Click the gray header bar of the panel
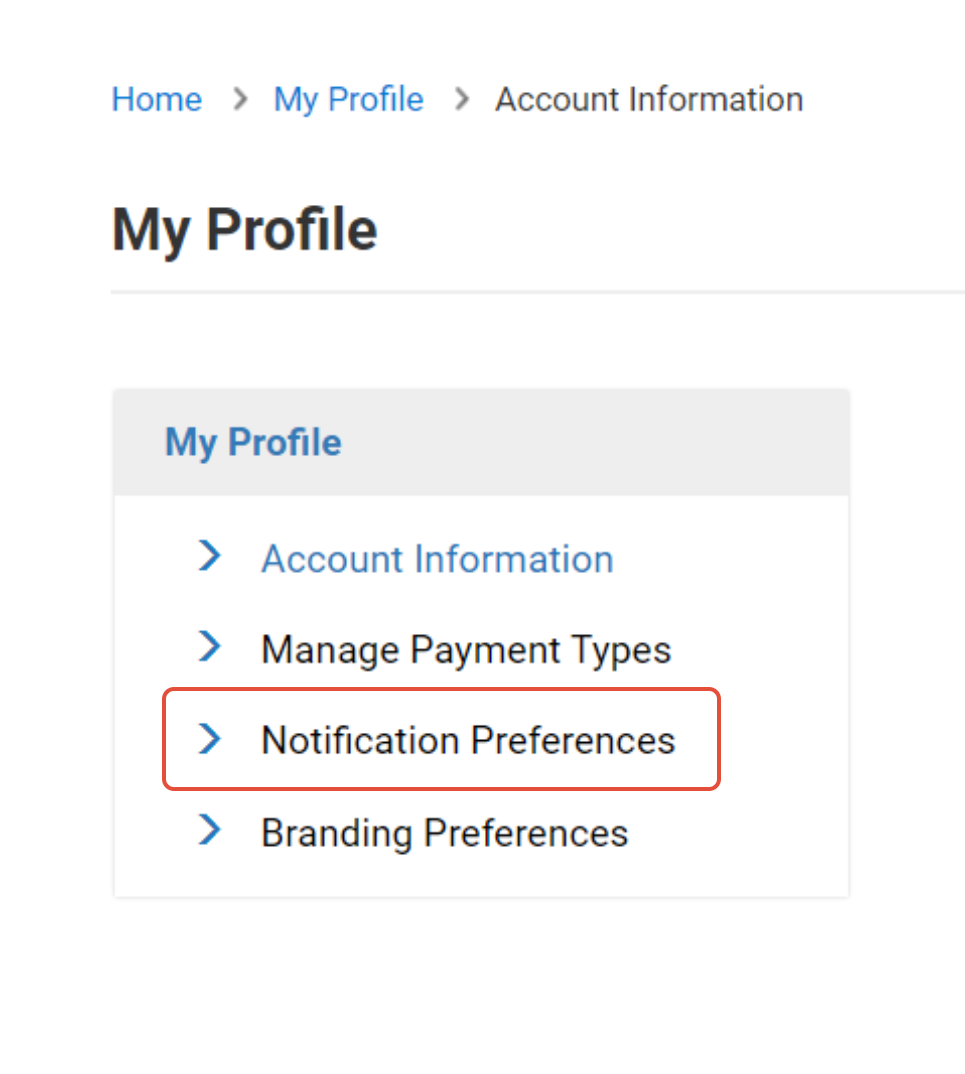The height and width of the screenshot is (1074, 965). [x=481, y=442]
